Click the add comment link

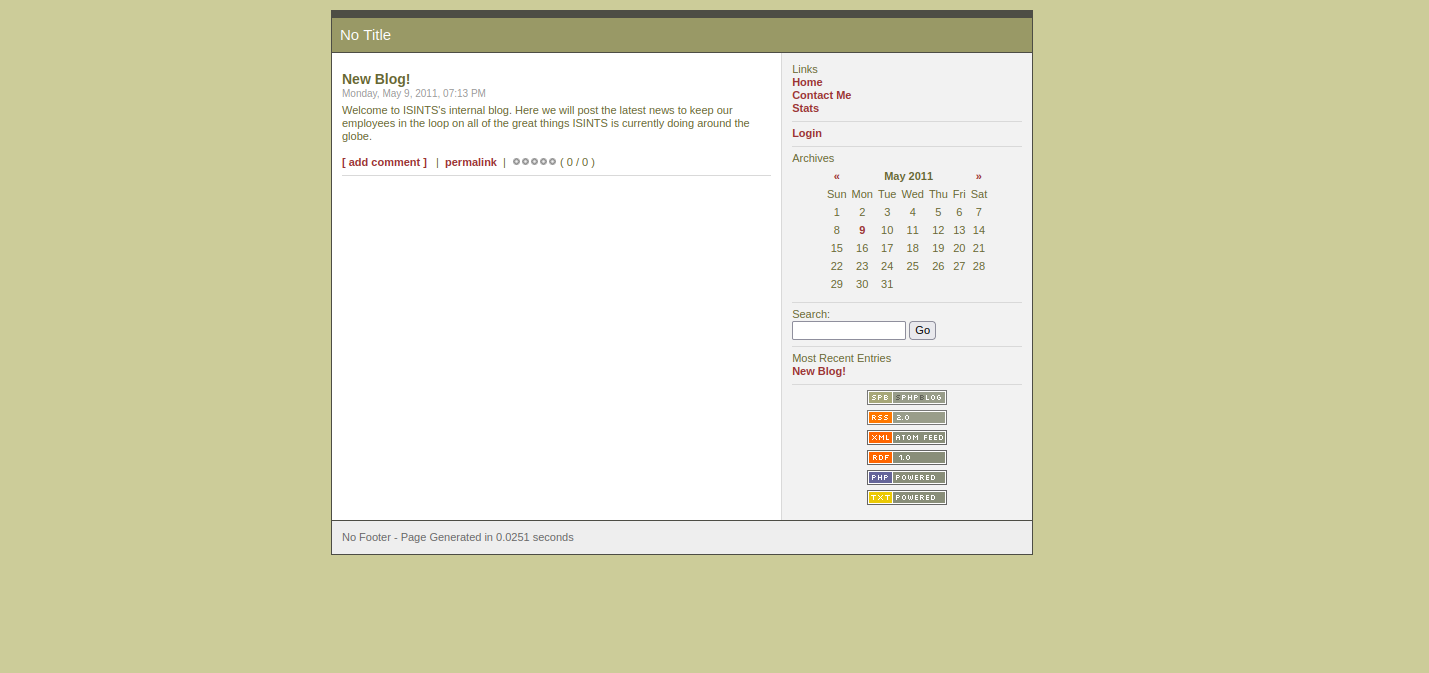[384, 162]
